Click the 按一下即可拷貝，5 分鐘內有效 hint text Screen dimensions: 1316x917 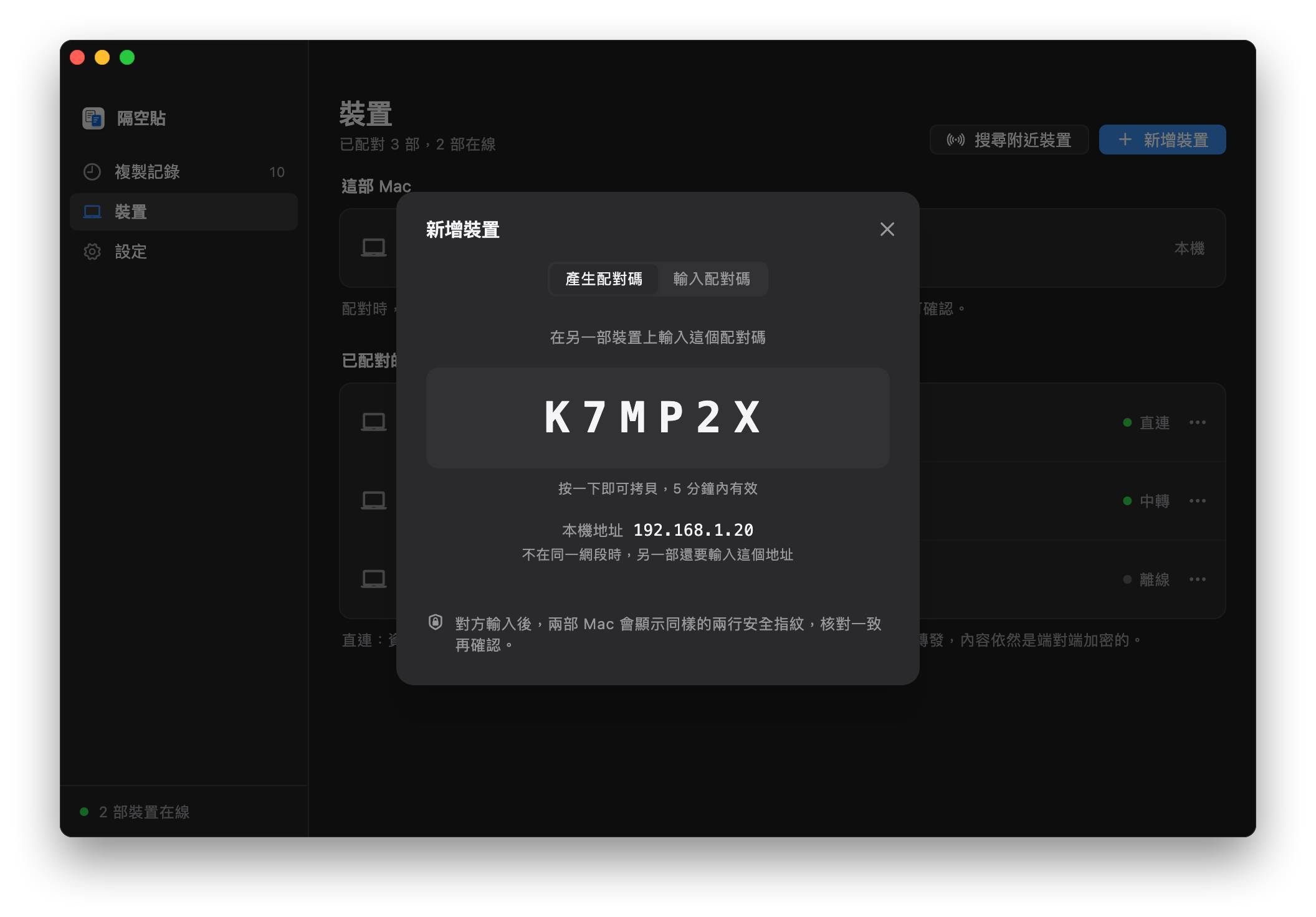tap(657, 488)
